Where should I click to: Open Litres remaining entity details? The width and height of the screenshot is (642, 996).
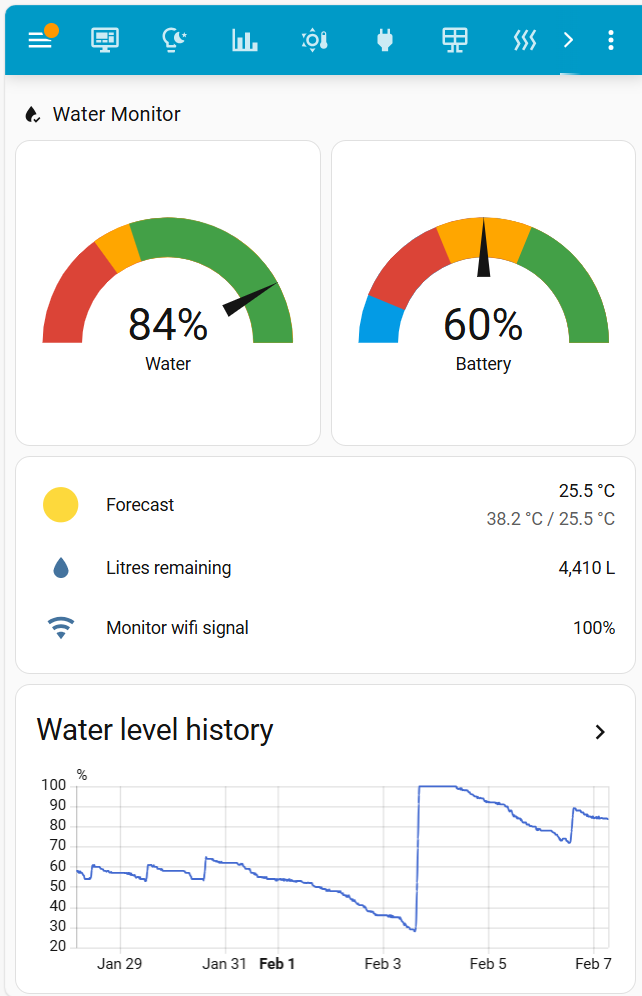tap(168, 568)
